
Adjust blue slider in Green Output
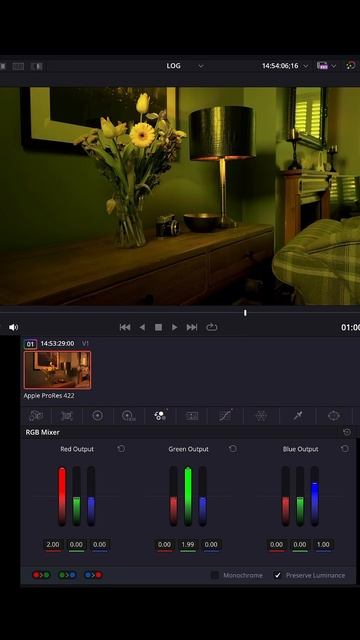click(x=202, y=496)
